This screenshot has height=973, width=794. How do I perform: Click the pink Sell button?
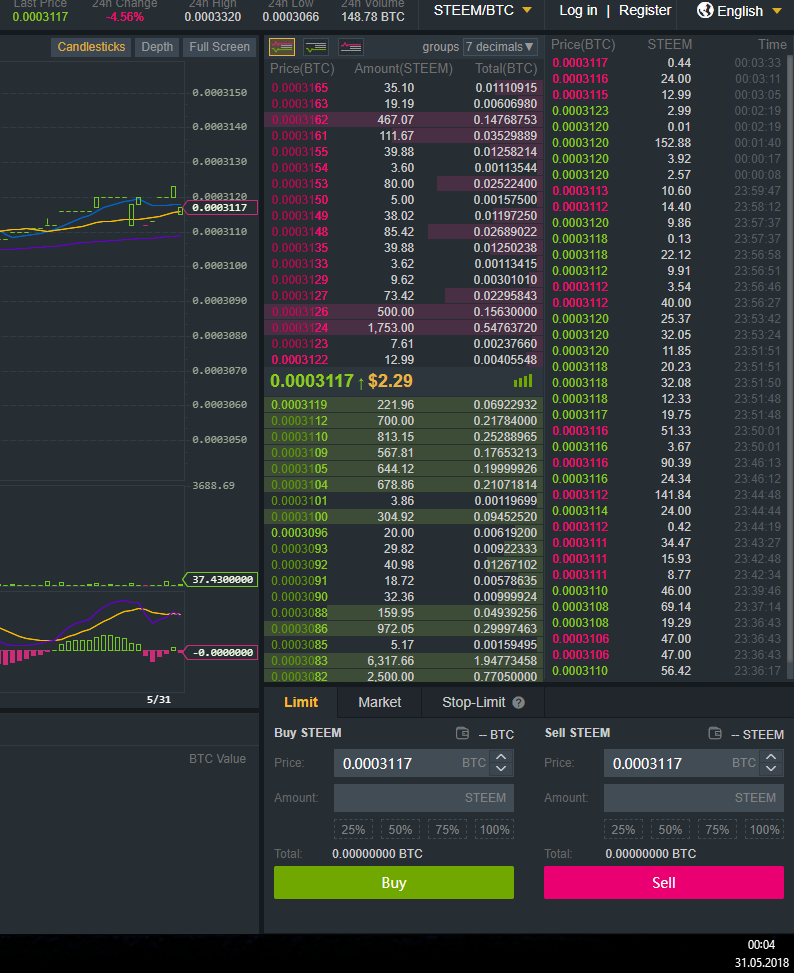pyautogui.click(x=664, y=882)
